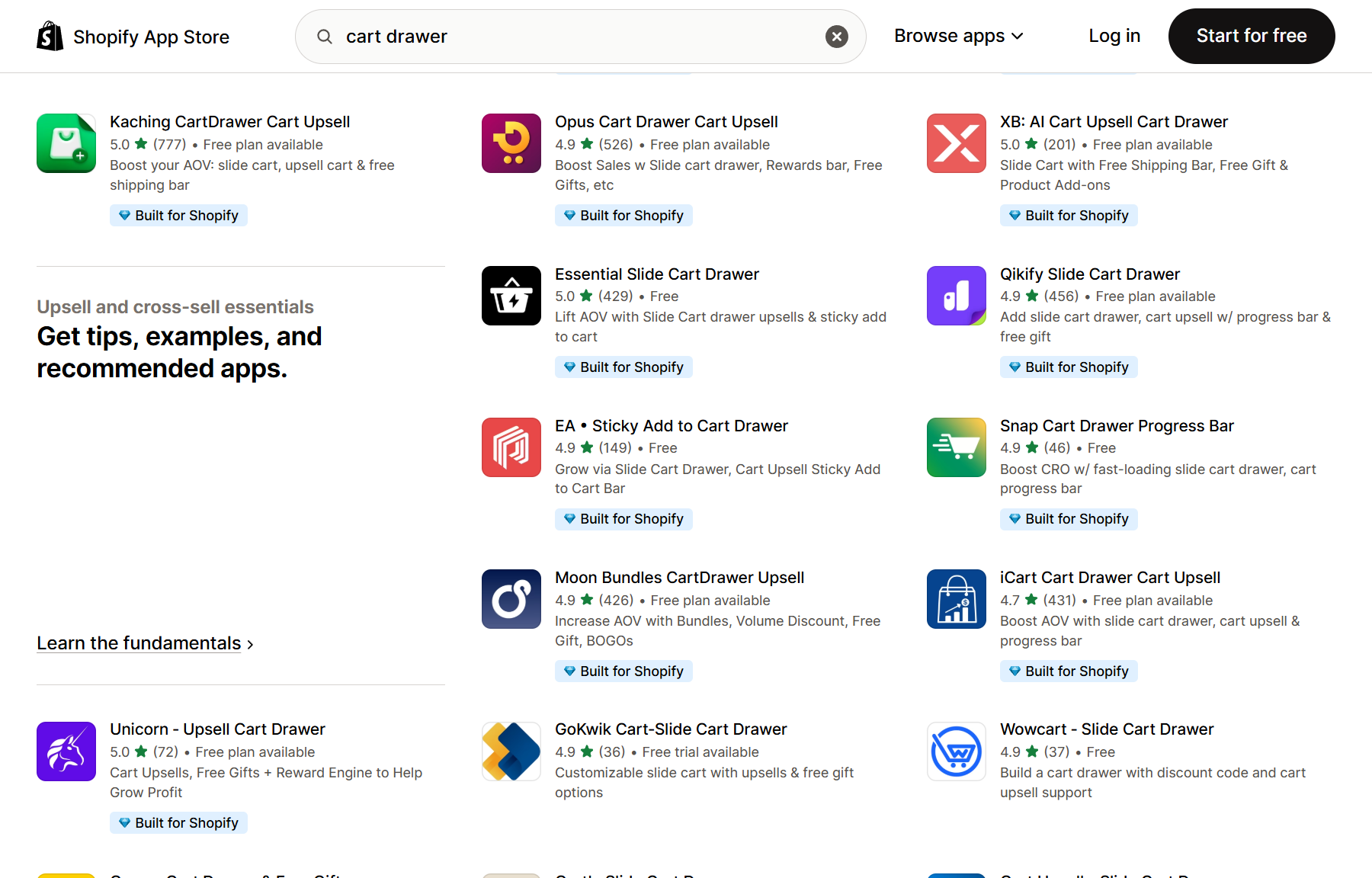Image resolution: width=1372 pixels, height=878 pixels.
Task: Click the Start for free button
Action: [x=1251, y=36]
